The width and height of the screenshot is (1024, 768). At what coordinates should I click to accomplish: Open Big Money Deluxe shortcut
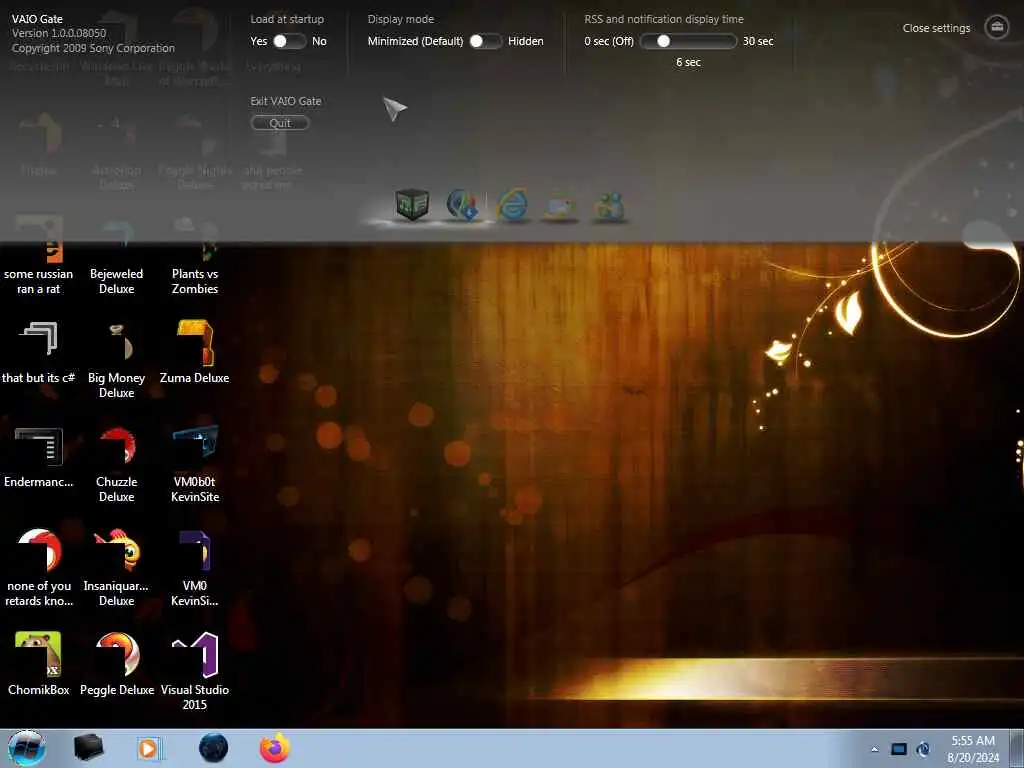click(116, 360)
